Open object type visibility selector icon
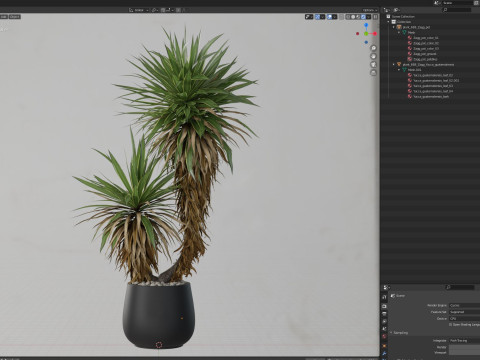Image resolution: width=480 pixels, height=360 pixels. pyautogui.click(x=308, y=17)
